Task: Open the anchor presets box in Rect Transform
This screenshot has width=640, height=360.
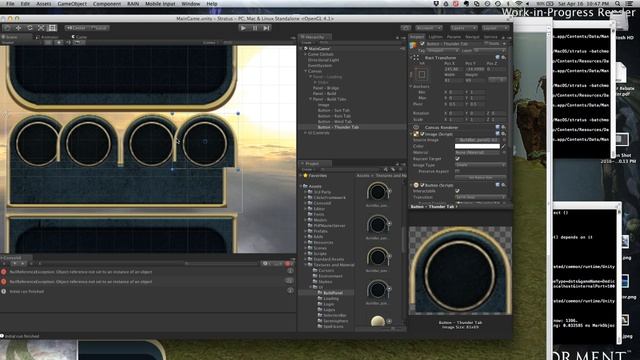Action: [422, 75]
